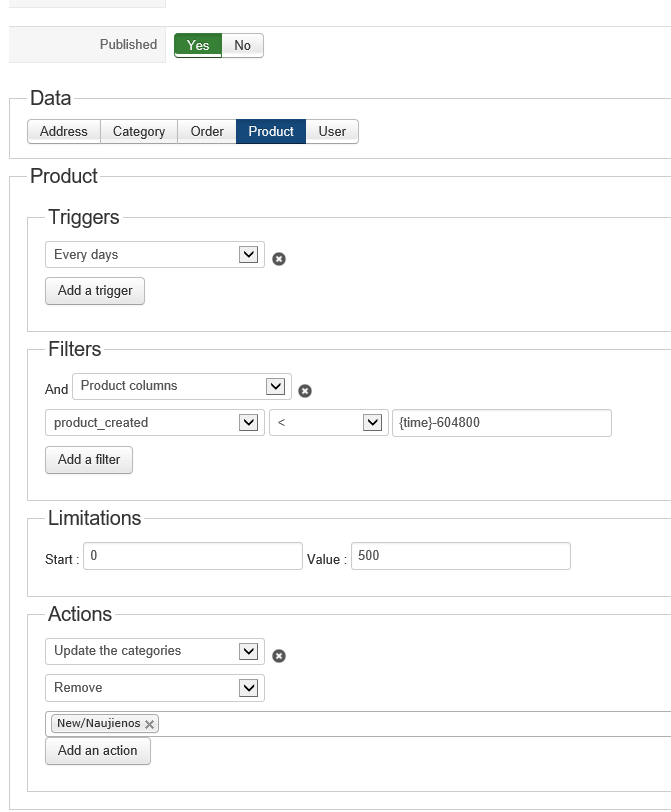Click the Add an action button
Image resolution: width=671 pixels, height=812 pixels.
97,751
